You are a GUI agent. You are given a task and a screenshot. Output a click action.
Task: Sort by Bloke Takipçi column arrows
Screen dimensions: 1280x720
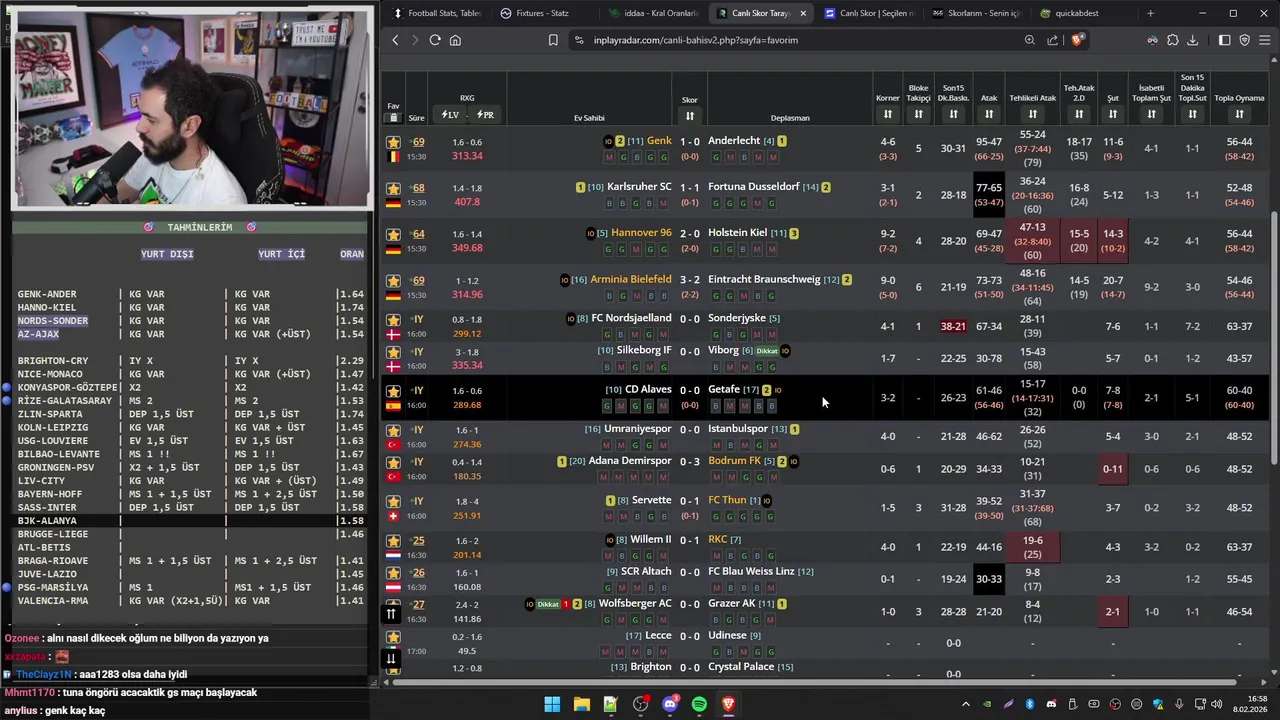pos(918,114)
